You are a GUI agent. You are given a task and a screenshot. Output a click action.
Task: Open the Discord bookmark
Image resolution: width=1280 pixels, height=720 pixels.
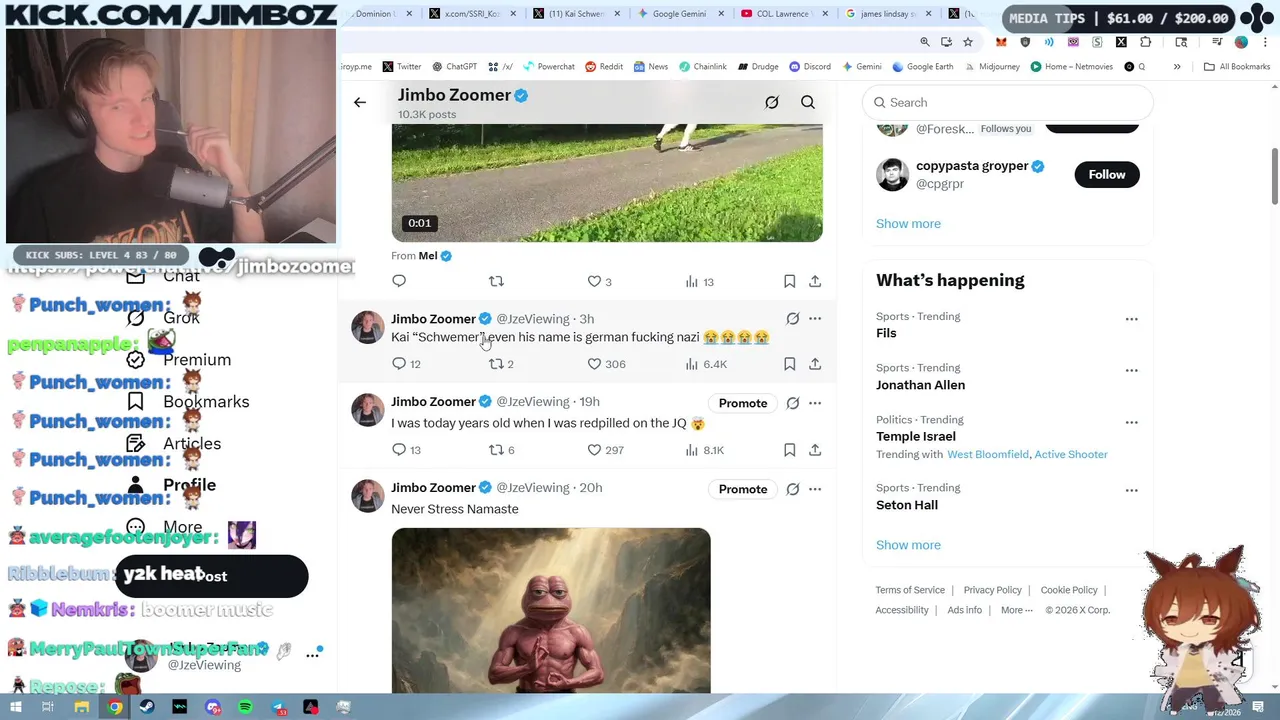810,67
